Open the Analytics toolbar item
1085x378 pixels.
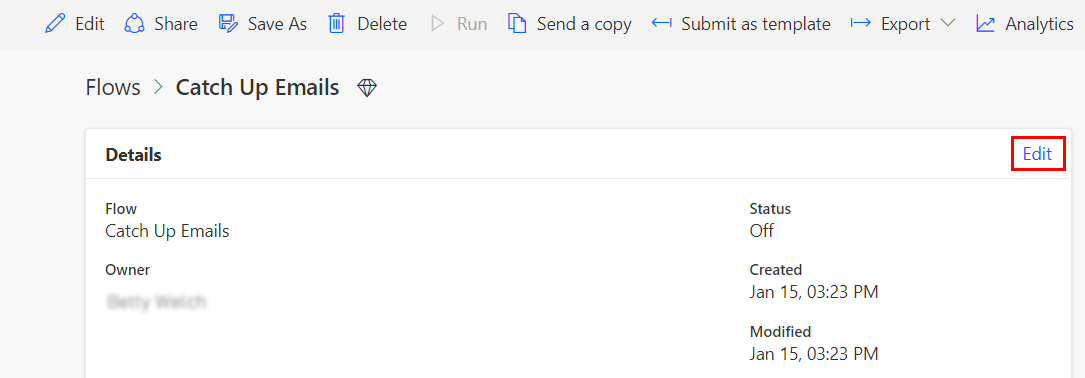(x=1039, y=24)
